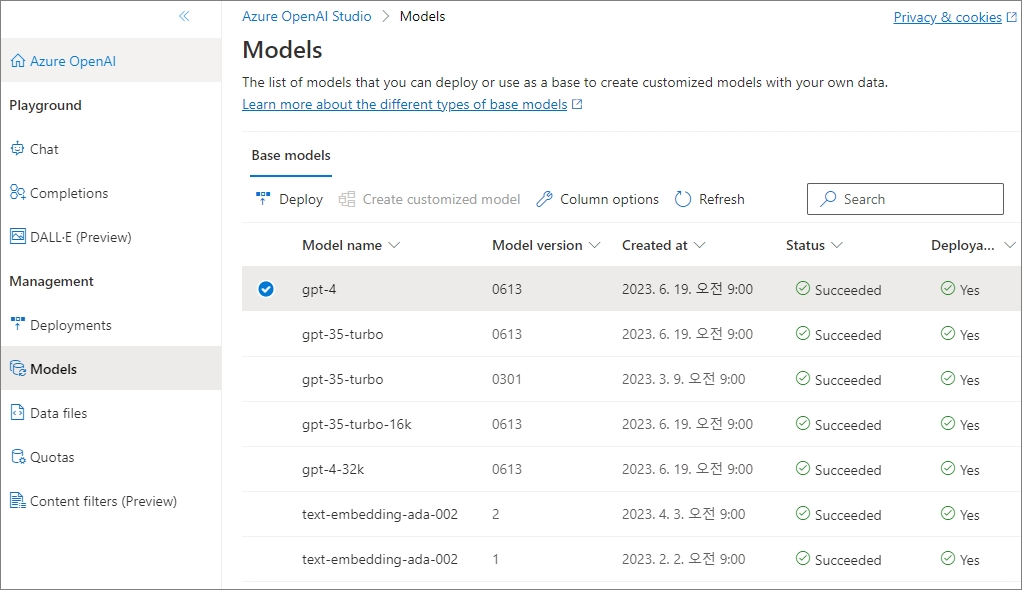Click the Deployments icon in sidebar
The width and height of the screenshot is (1022, 590).
[x=18, y=323]
